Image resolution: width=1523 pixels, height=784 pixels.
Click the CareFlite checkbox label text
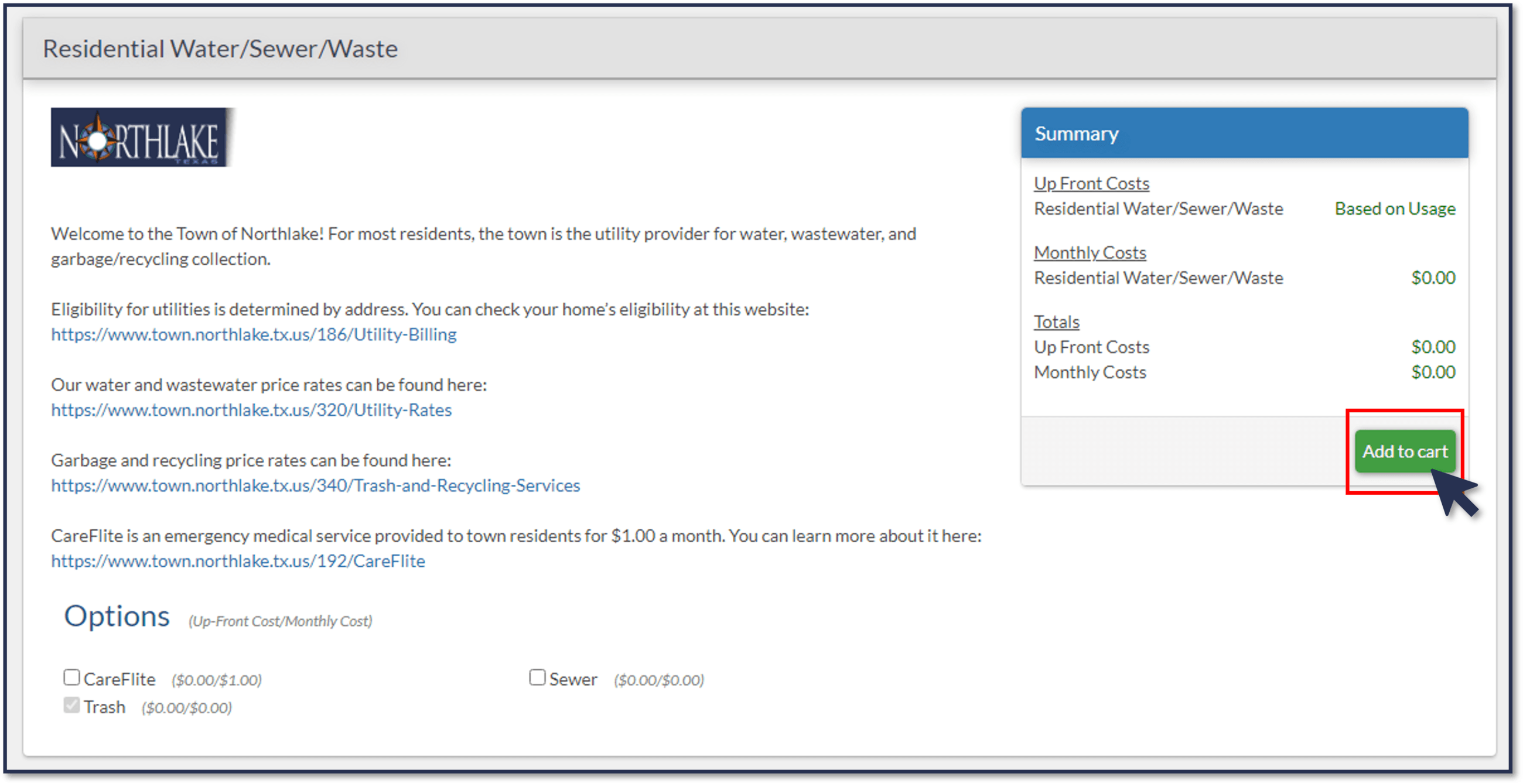click(119, 679)
